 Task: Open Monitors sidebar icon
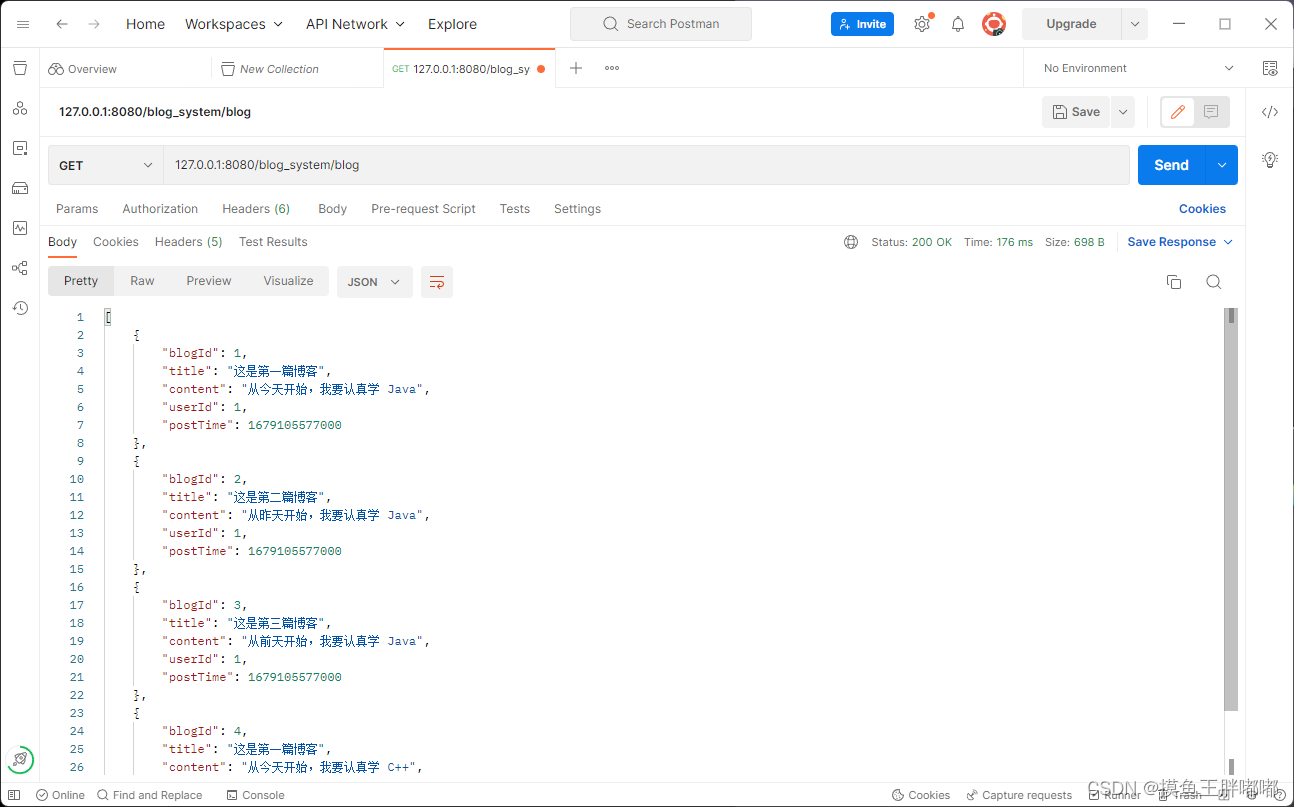tap(20, 228)
